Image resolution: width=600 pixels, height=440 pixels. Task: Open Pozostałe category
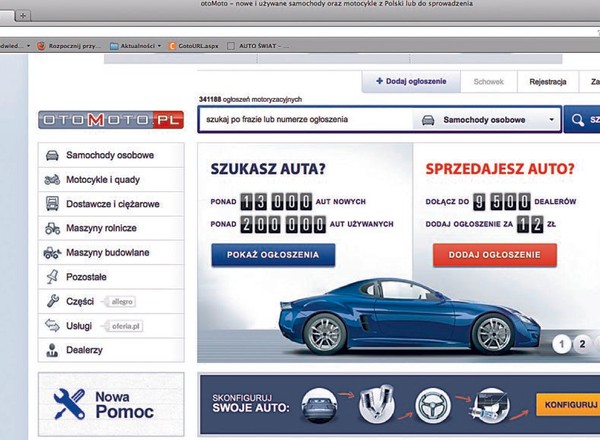[111, 277]
